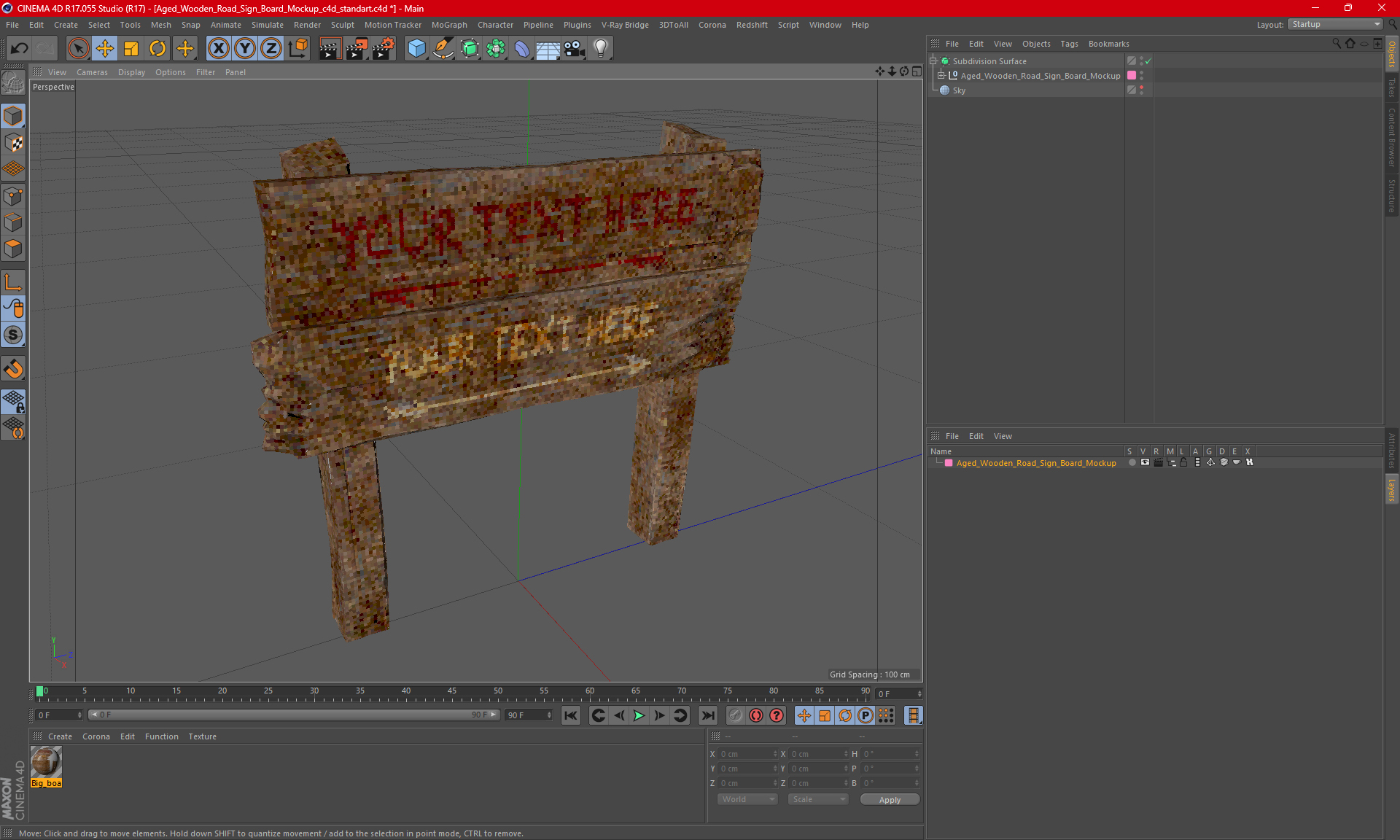Screen dimensions: 1400x840
Task: Open material manager Texture menu
Action: click(202, 736)
